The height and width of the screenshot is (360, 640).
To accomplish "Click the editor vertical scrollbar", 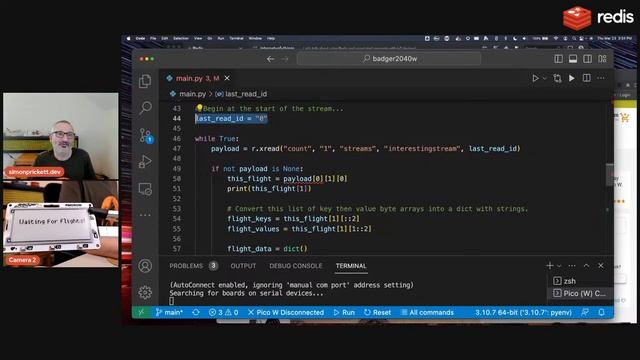I will [609, 175].
